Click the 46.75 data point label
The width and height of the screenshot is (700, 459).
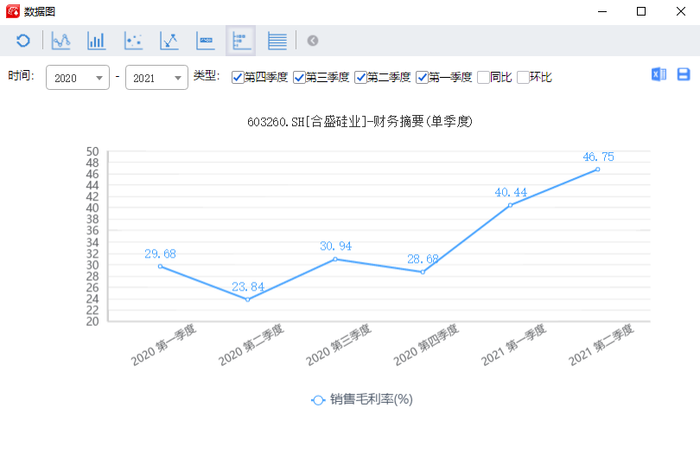pyautogui.click(x=598, y=157)
